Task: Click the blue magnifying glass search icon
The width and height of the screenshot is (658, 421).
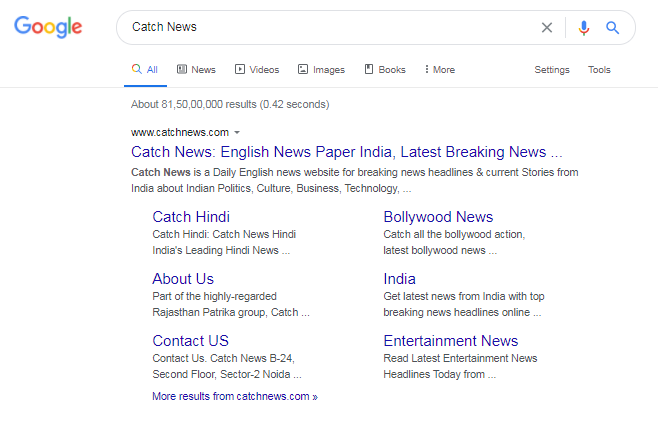Action: coord(613,28)
